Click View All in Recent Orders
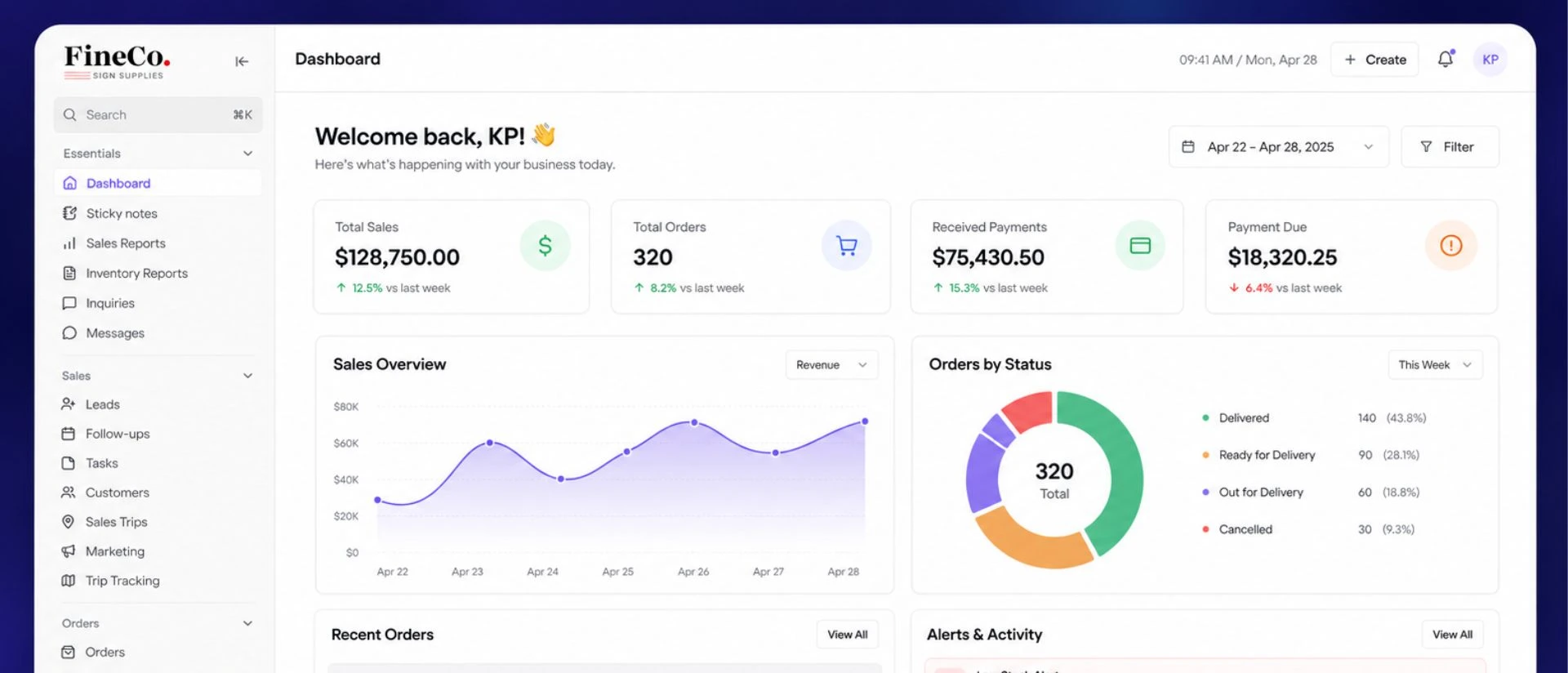The width and height of the screenshot is (1568, 673). 847,635
